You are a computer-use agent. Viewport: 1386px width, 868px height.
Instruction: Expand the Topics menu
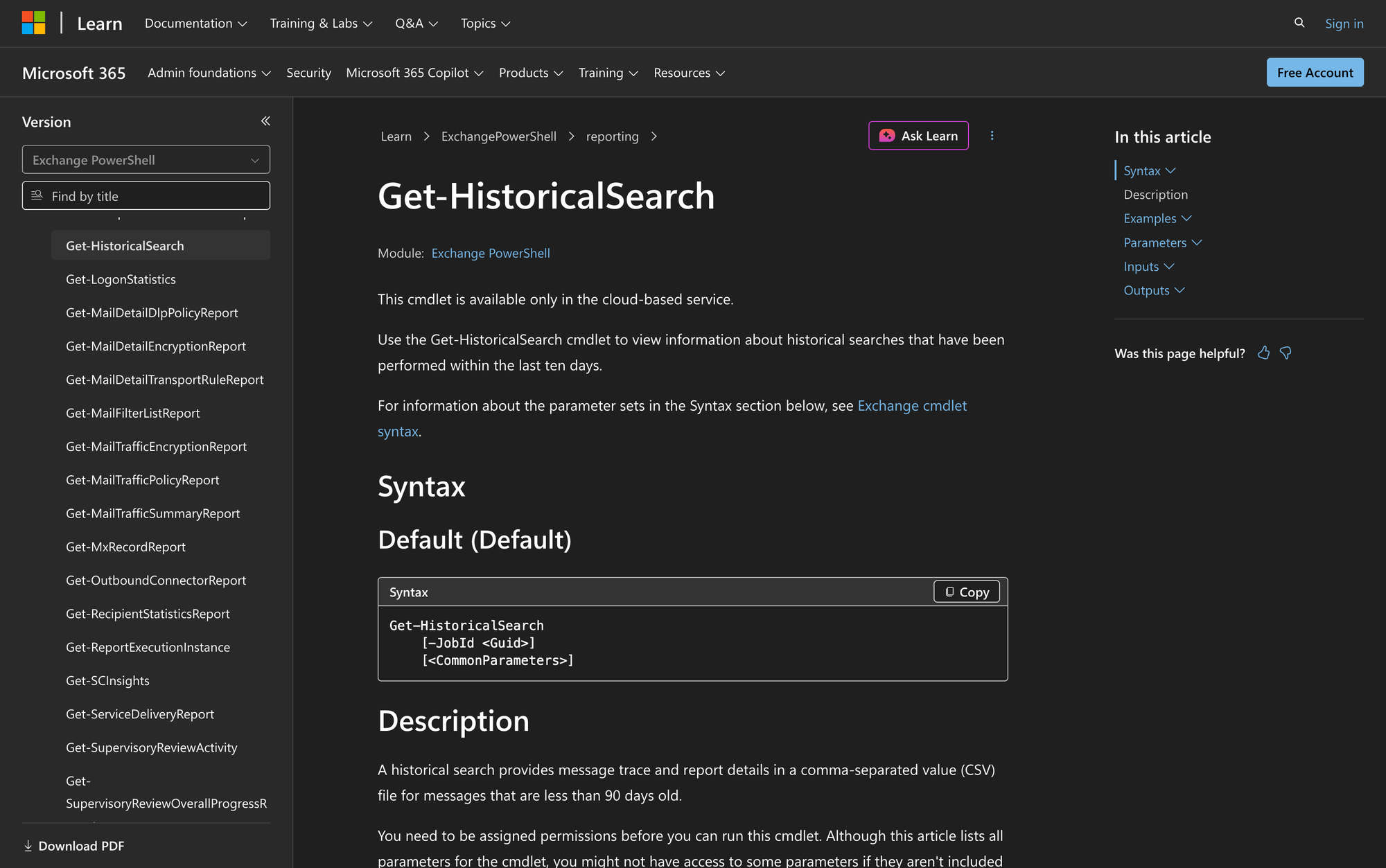486,24
